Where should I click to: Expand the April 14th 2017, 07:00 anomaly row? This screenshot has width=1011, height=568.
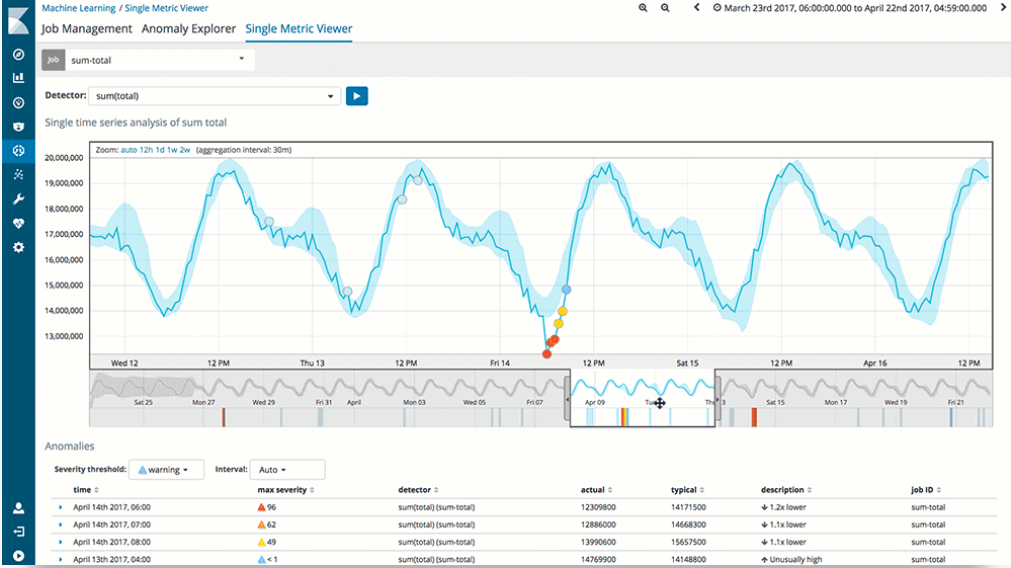point(61,525)
